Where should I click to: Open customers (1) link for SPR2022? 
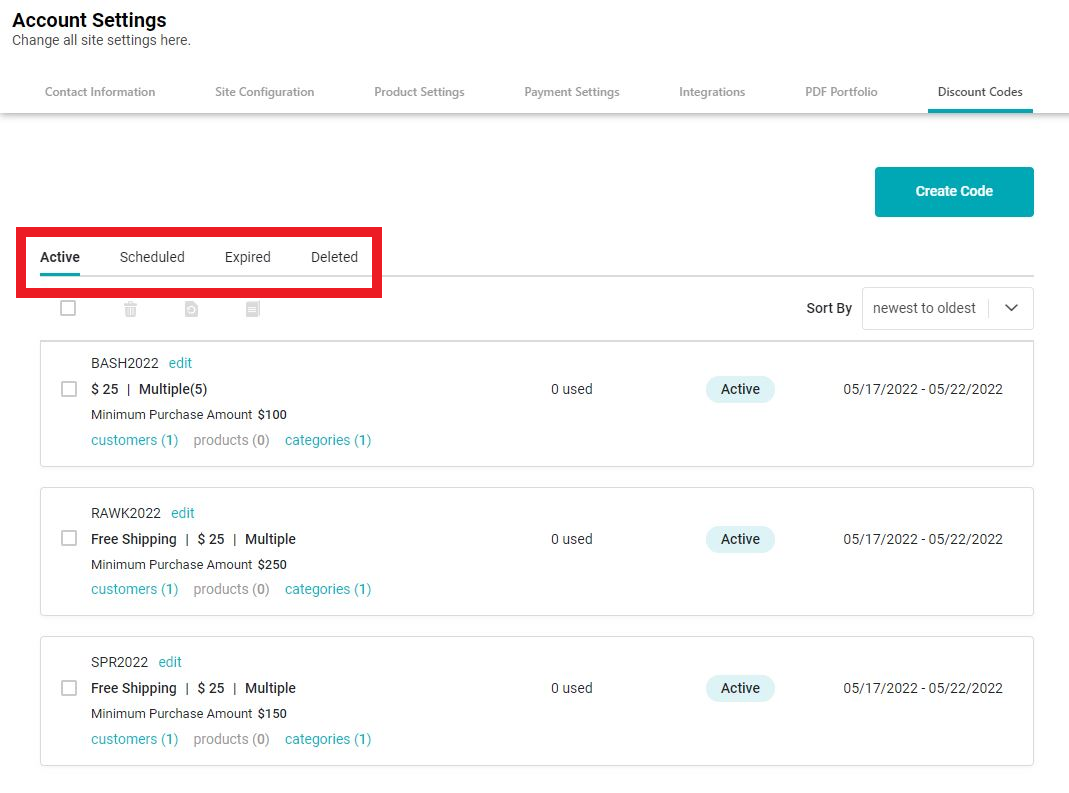point(134,739)
